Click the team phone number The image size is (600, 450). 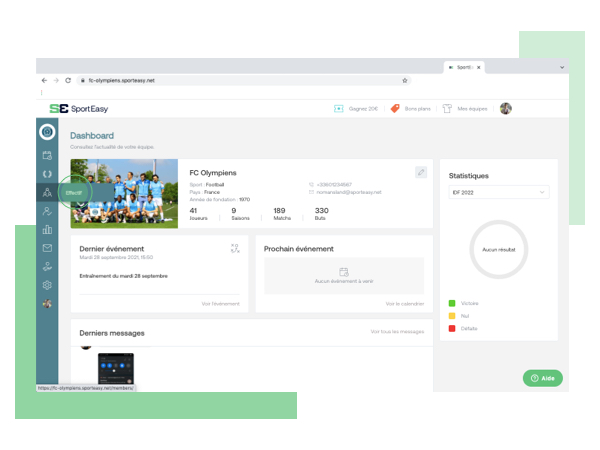(334, 185)
